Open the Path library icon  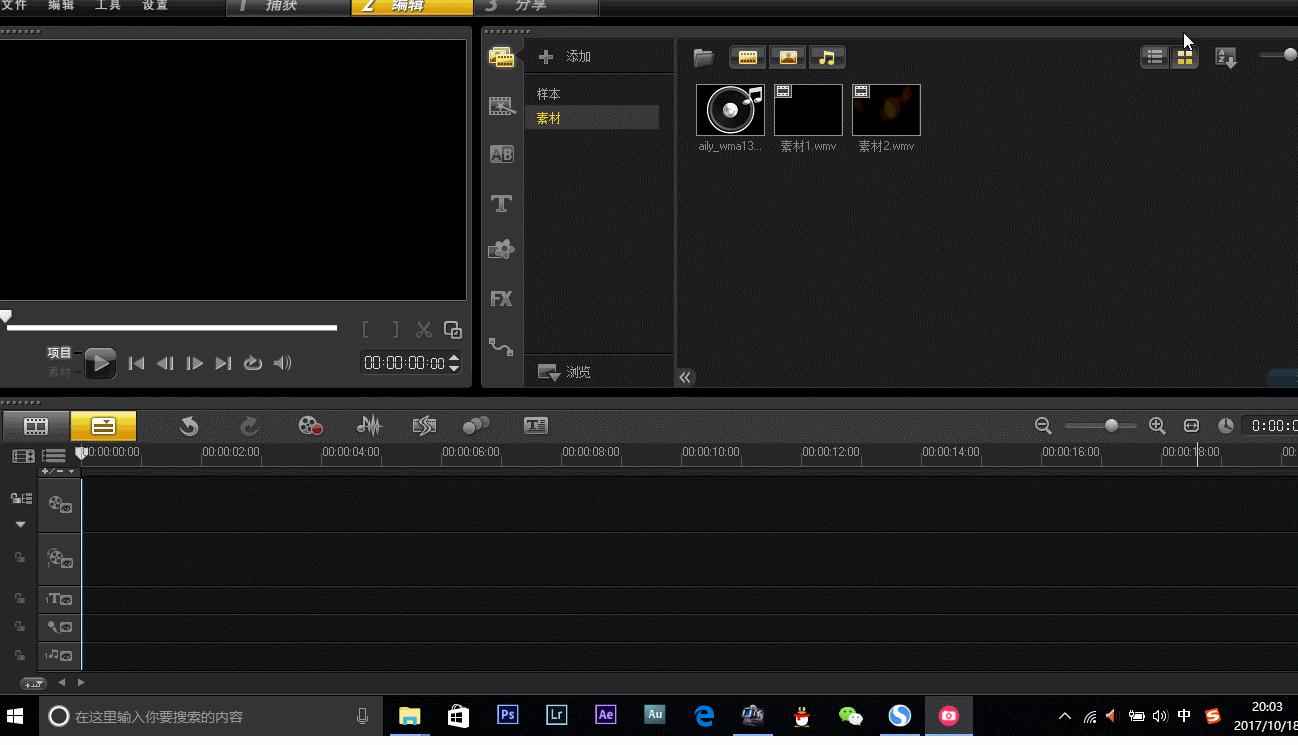(x=501, y=347)
